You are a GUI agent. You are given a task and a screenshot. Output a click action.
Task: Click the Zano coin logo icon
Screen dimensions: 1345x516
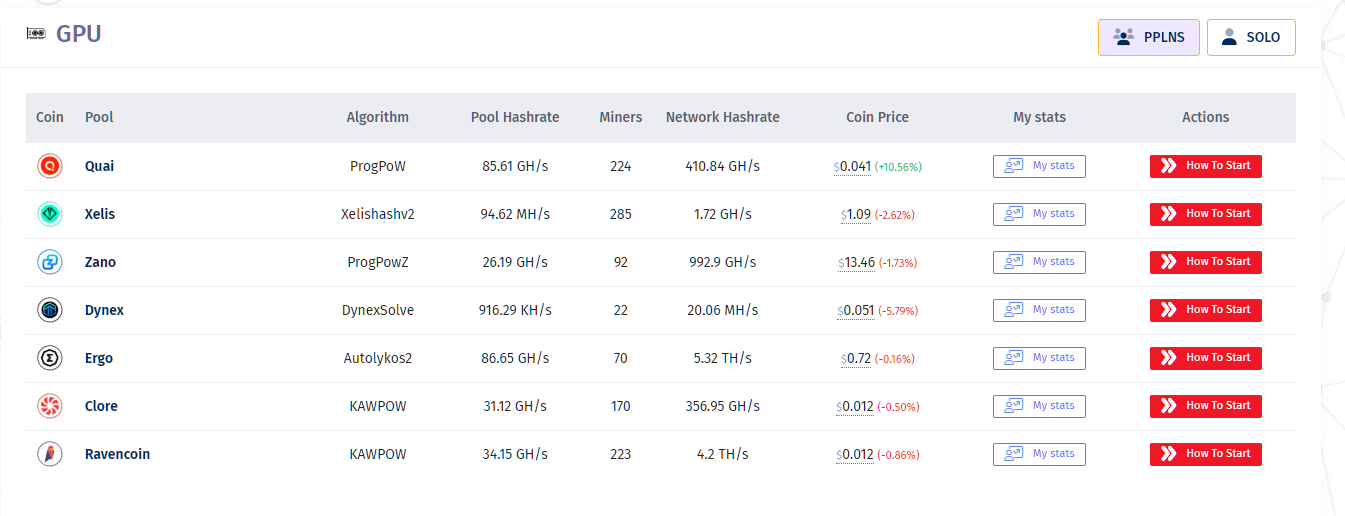coord(50,262)
